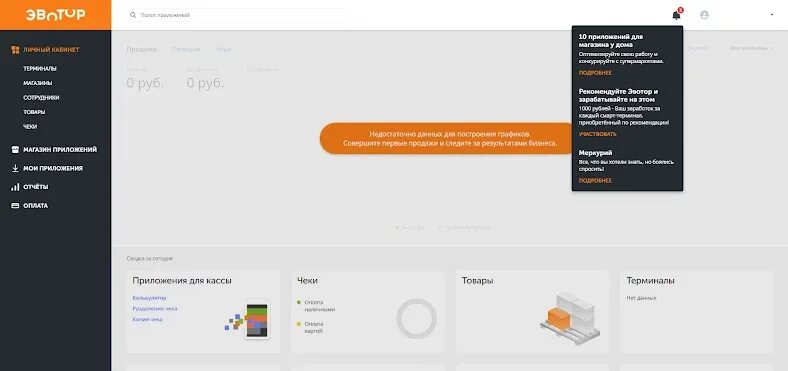Click the yellow Оплата картой legend item
The height and width of the screenshot is (371, 788).
(311, 327)
